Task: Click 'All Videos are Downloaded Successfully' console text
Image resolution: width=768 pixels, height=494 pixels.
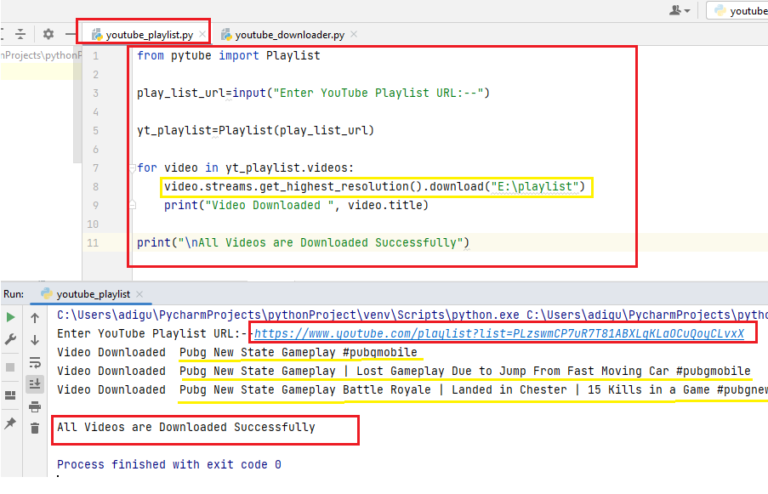Action: (186, 427)
